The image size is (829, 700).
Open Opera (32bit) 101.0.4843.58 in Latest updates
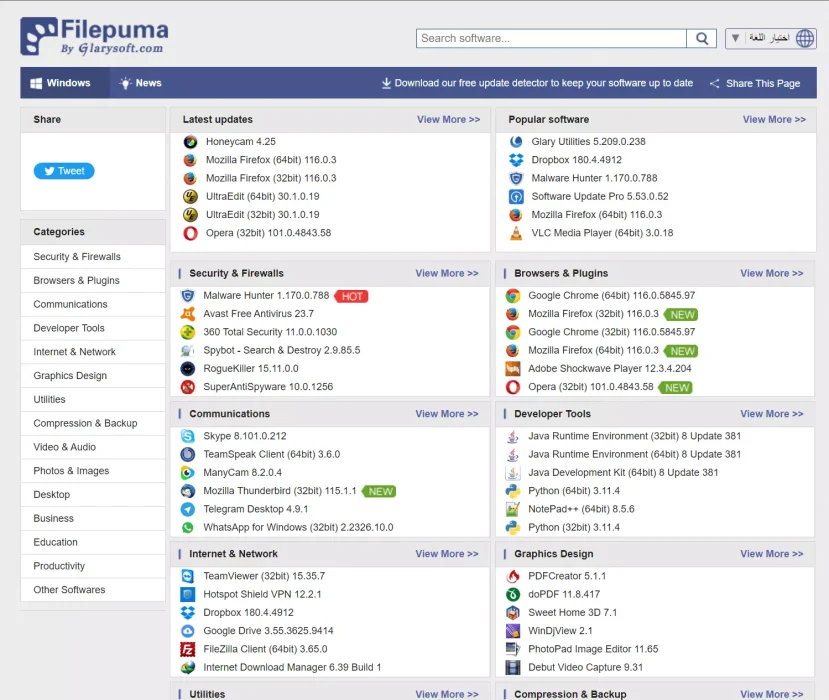[269, 233]
